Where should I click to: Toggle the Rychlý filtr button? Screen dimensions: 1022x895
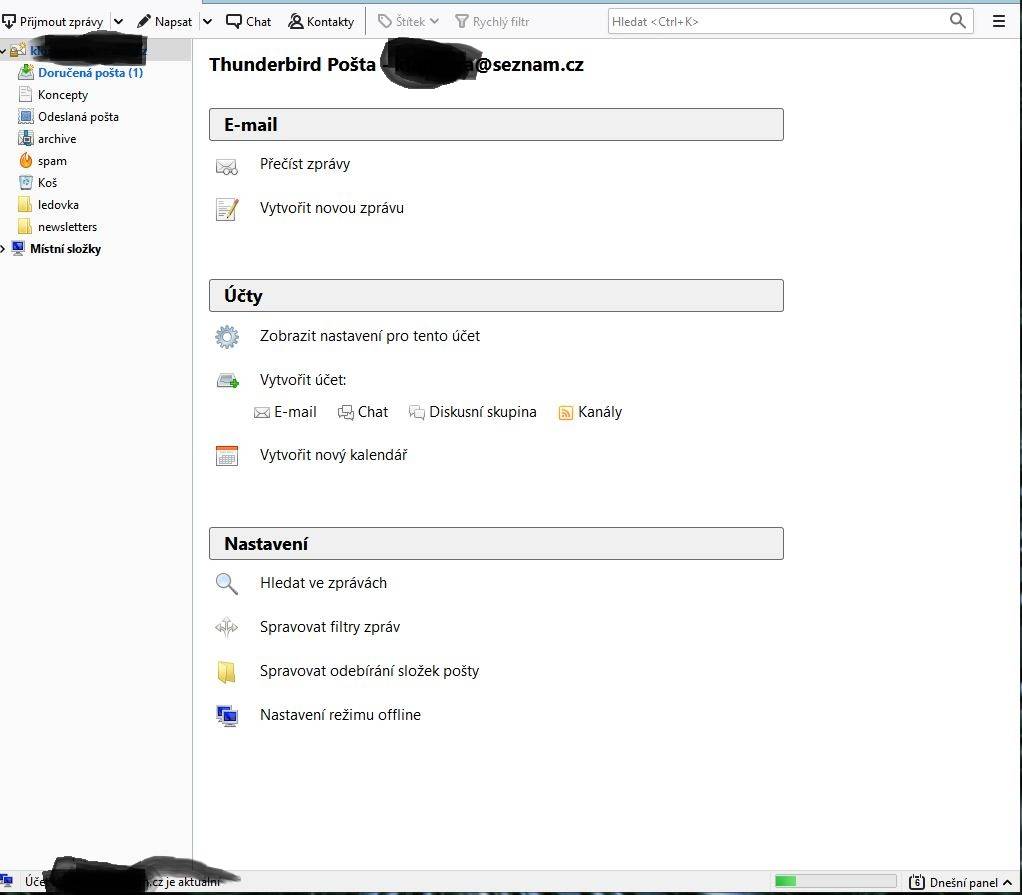pos(492,22)
